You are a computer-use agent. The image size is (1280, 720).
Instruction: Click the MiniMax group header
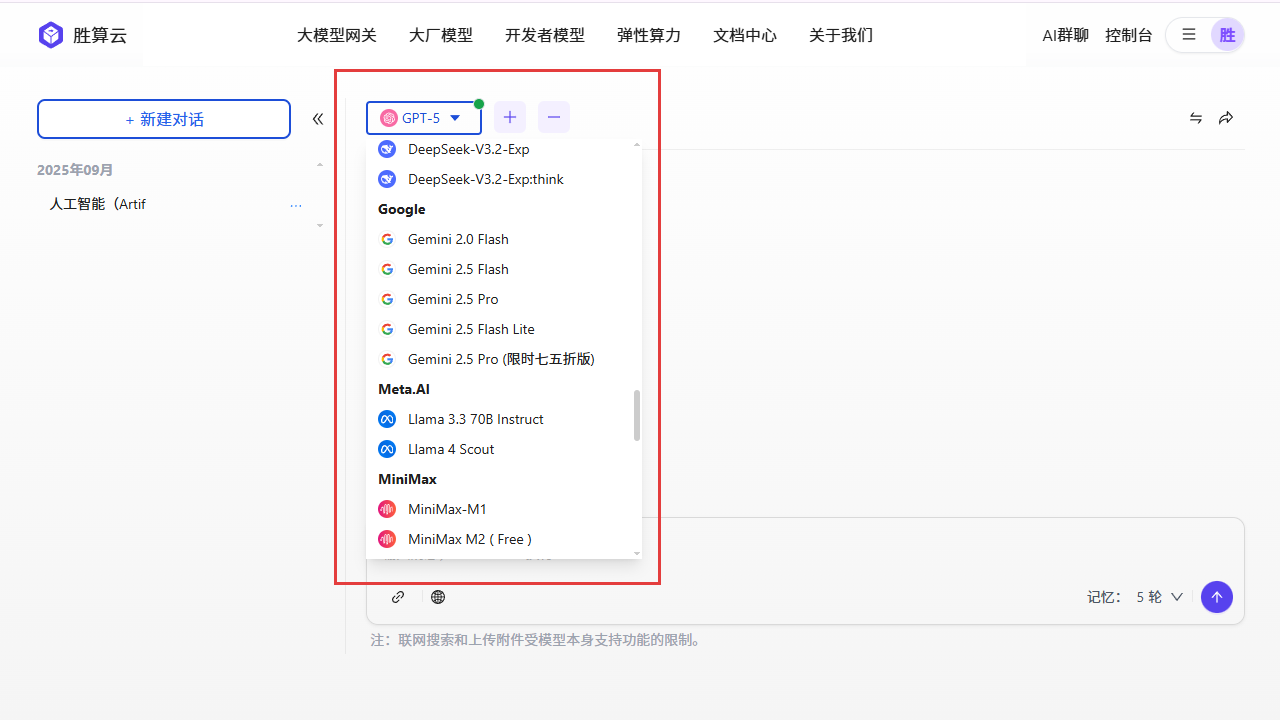coord(408,479)
